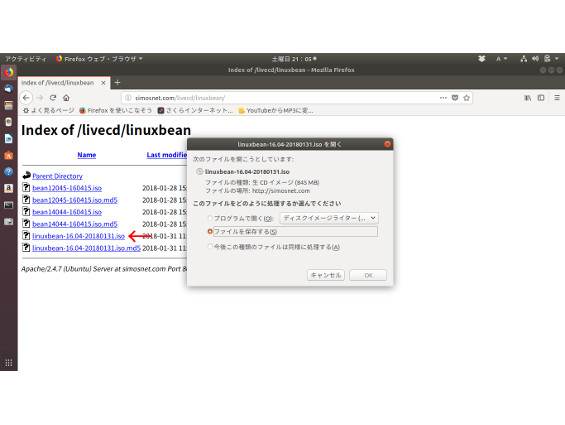Select the open with program radio option
Image resolution: width=565 pixels, height=425 pixels.
coord(210,218)
